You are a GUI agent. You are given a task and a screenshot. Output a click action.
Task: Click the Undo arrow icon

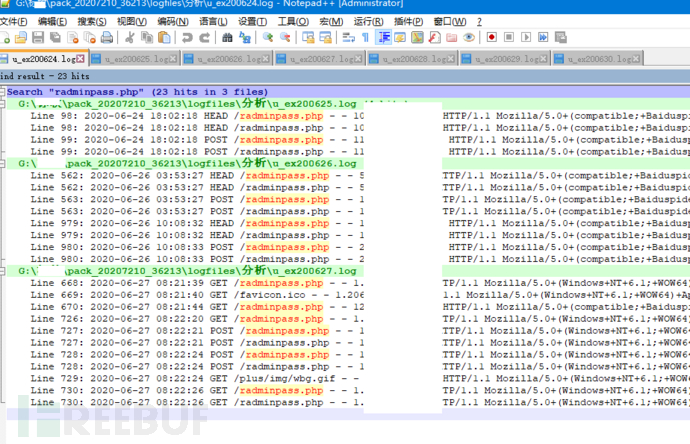click(x=187, y=38)
